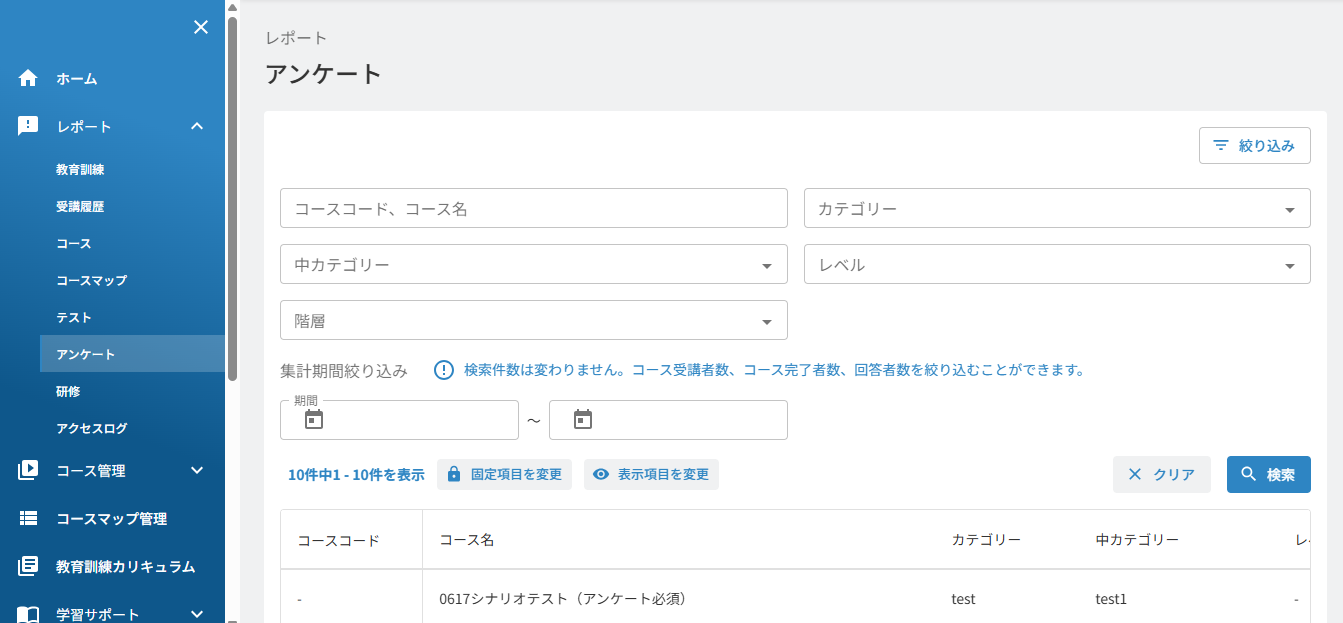Click the 絞り込み filter button
The image size is (1343, 623).
point(1254,145)
